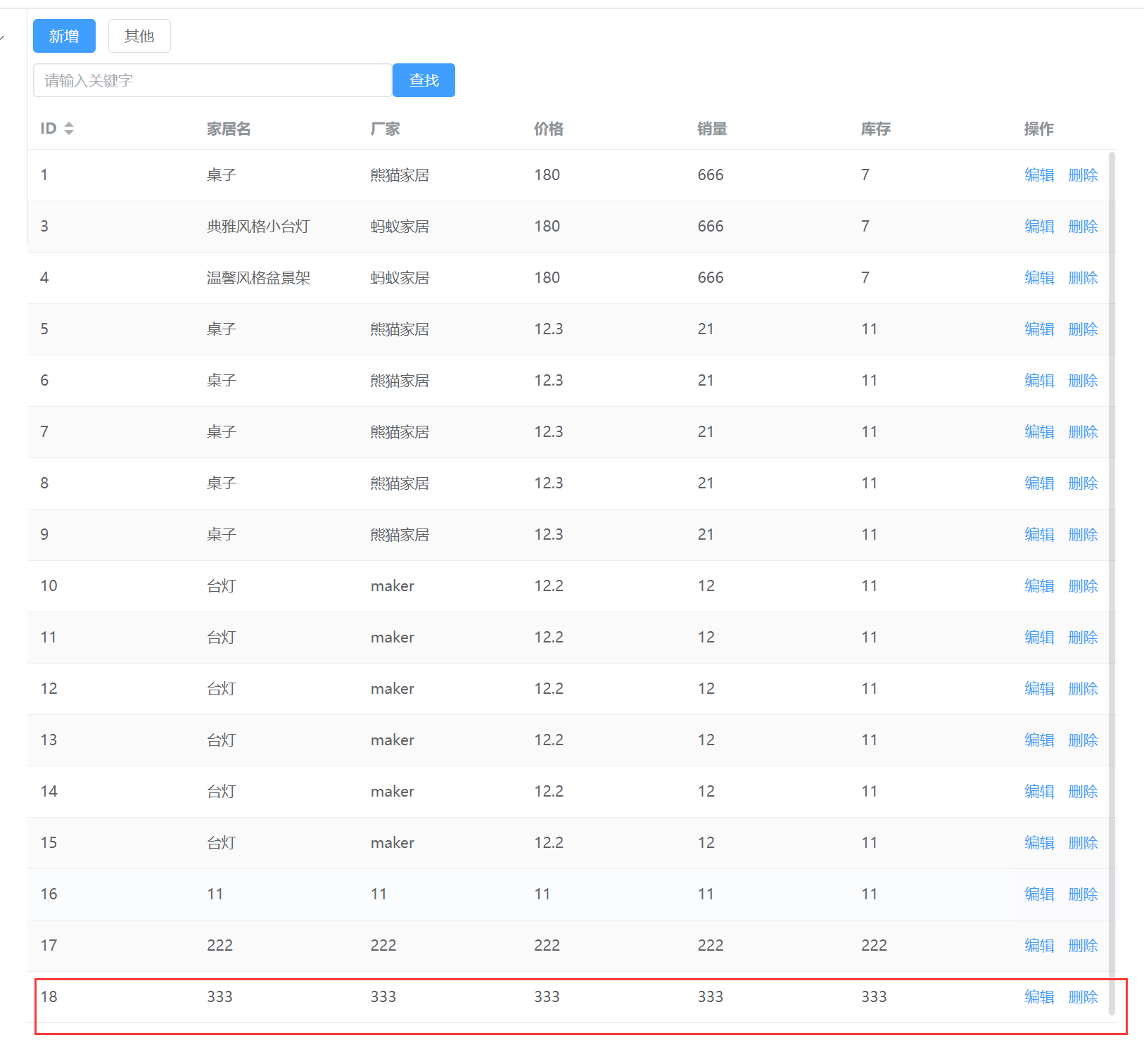Click price 12.2 in ID 12 row
The width and height of the screenshot is (1144, 1064).
[549, 689]
